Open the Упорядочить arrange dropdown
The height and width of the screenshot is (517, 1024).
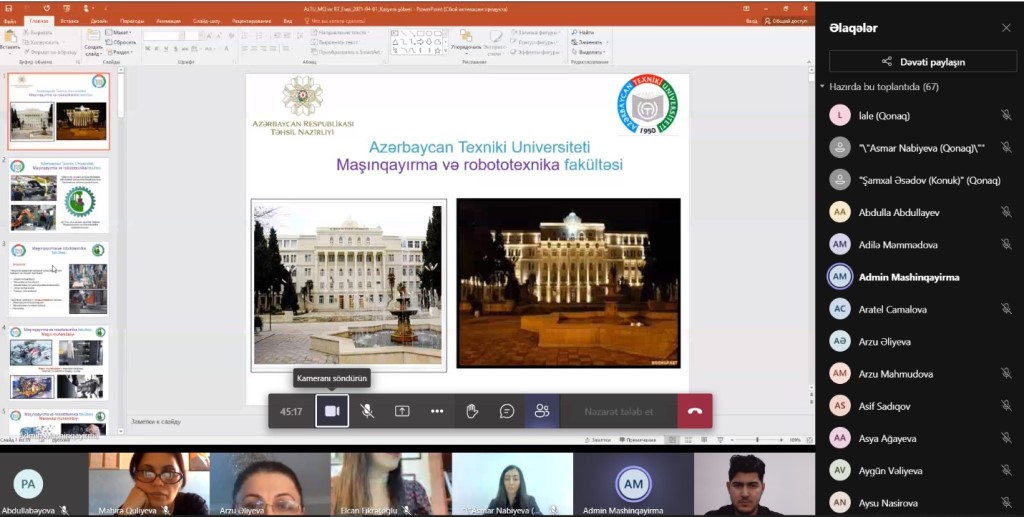[466, 40]
